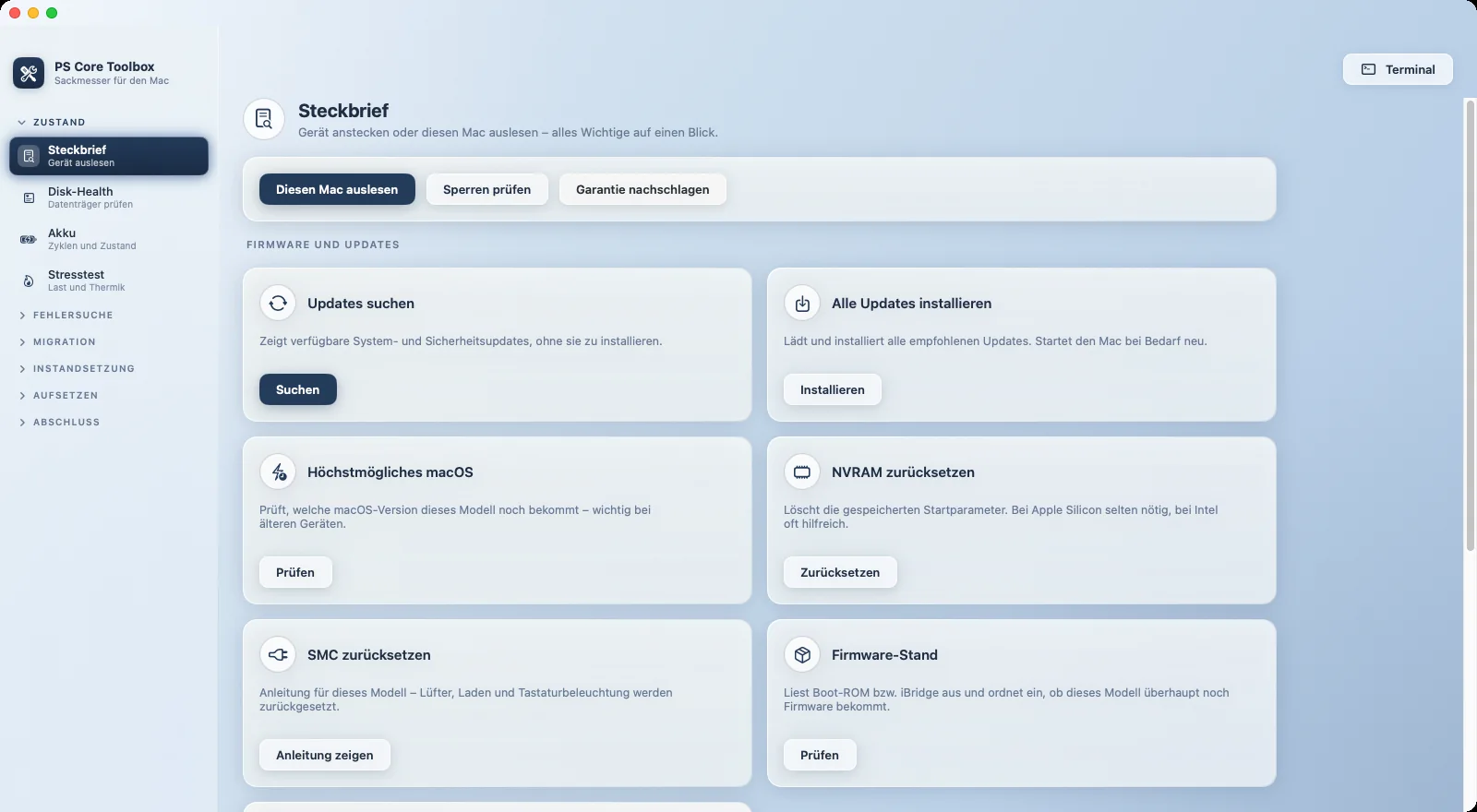The height and width of the screenshot is (812, 1477).
Task: Click the NVRAM zurücksetzen chip icon
Action: coord(802,472)
